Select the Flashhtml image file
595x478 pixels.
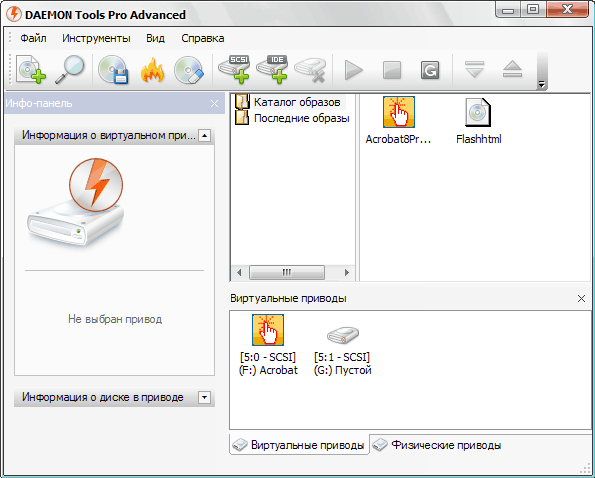tap(479, 121)
